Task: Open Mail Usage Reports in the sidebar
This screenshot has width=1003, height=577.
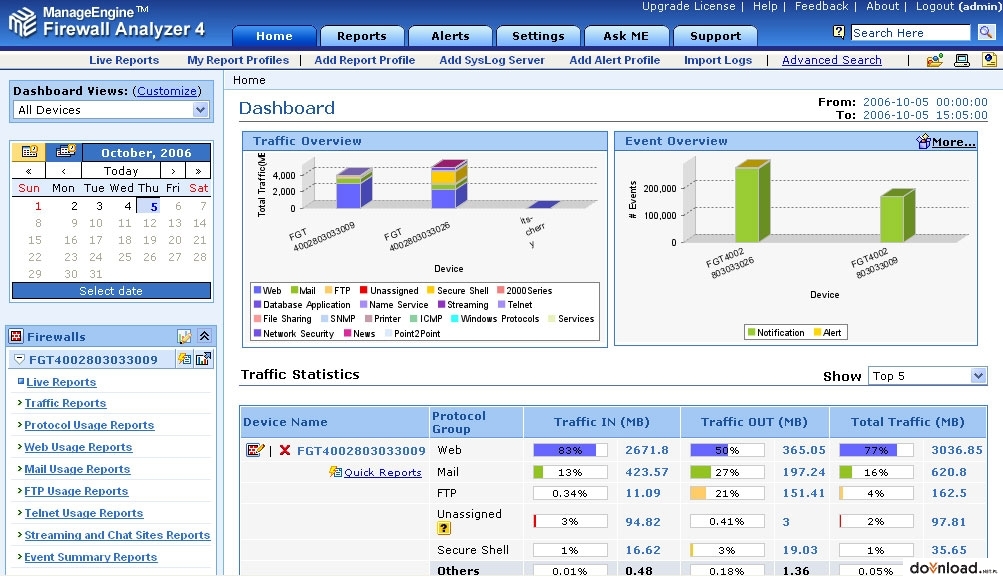Action: 77,469
